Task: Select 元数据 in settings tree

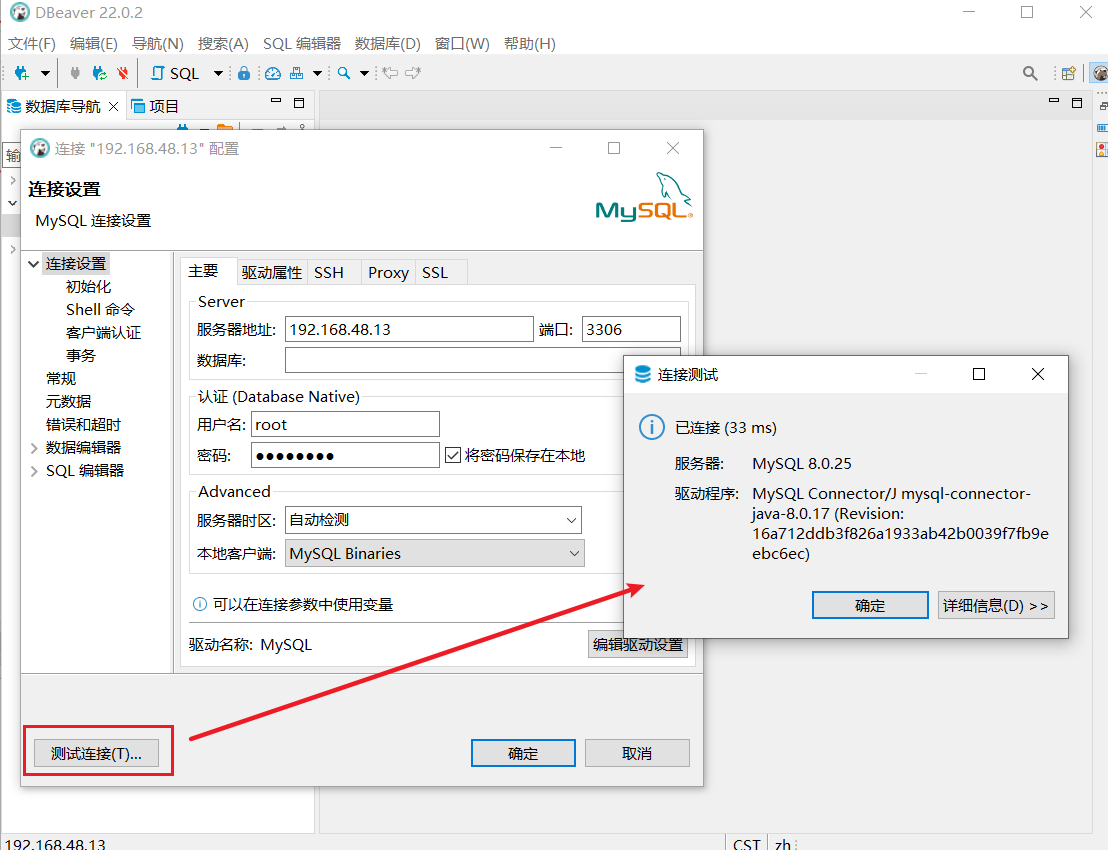Action: click(x=69, y=401)
